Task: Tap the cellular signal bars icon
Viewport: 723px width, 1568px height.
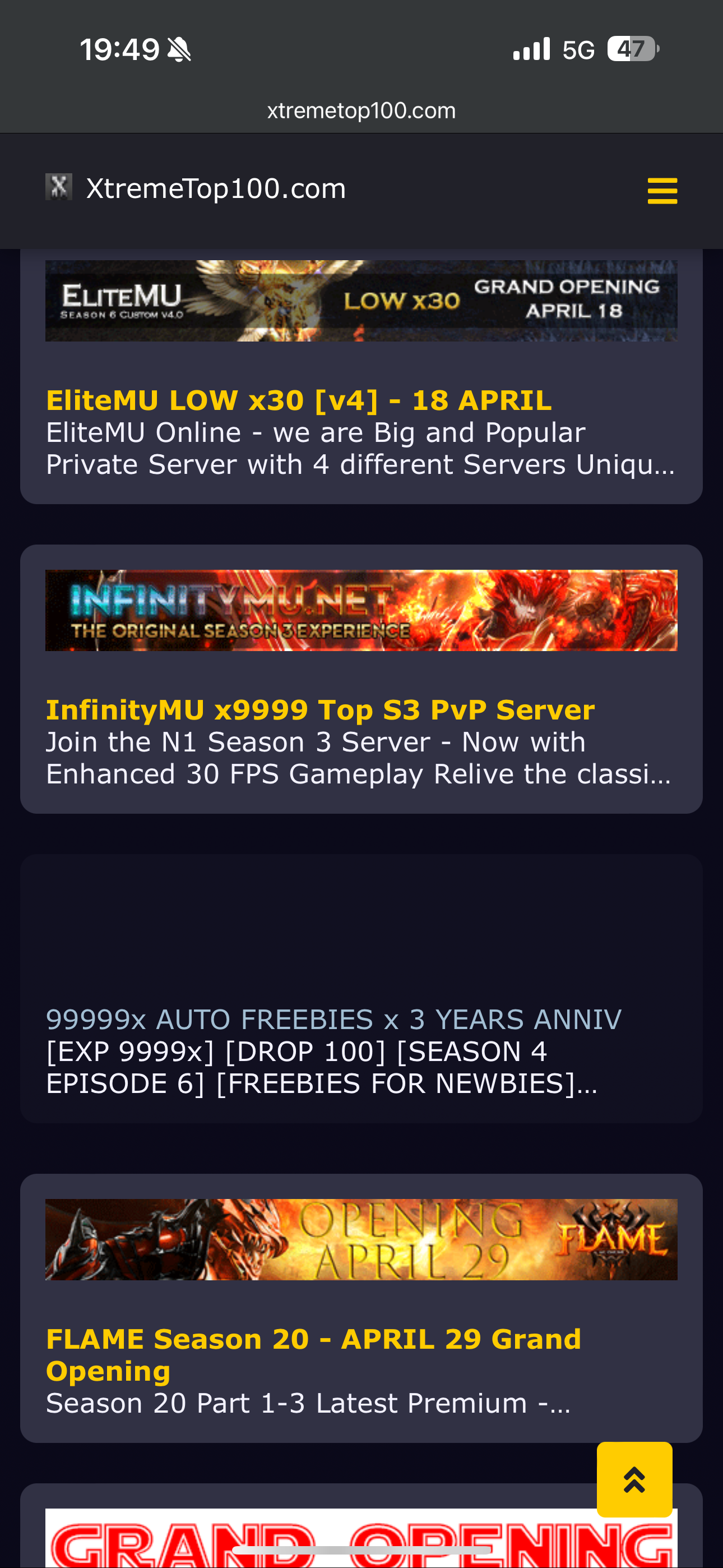Action: 531,49
